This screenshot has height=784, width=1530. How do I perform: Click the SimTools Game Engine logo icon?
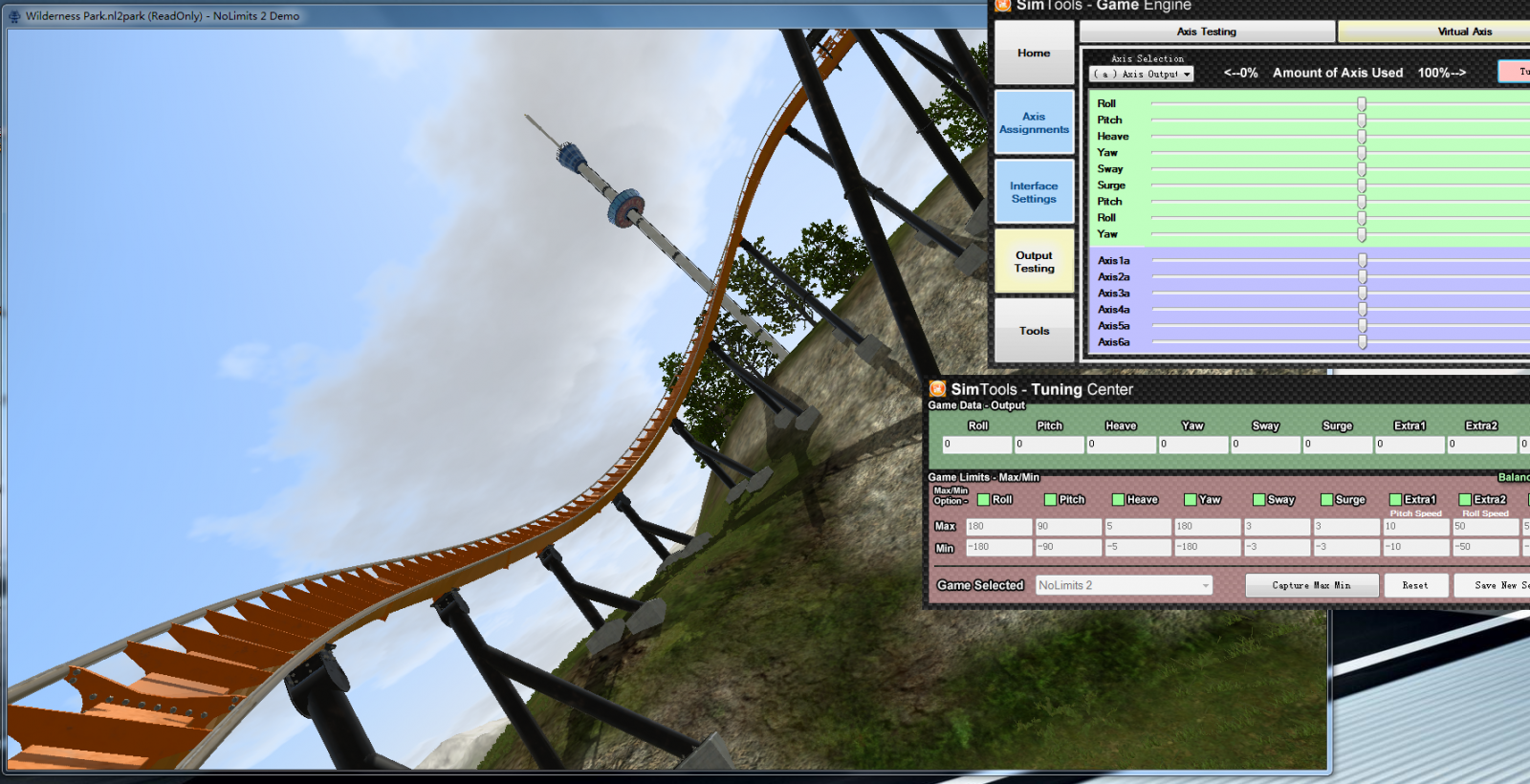click(1003, 5)
